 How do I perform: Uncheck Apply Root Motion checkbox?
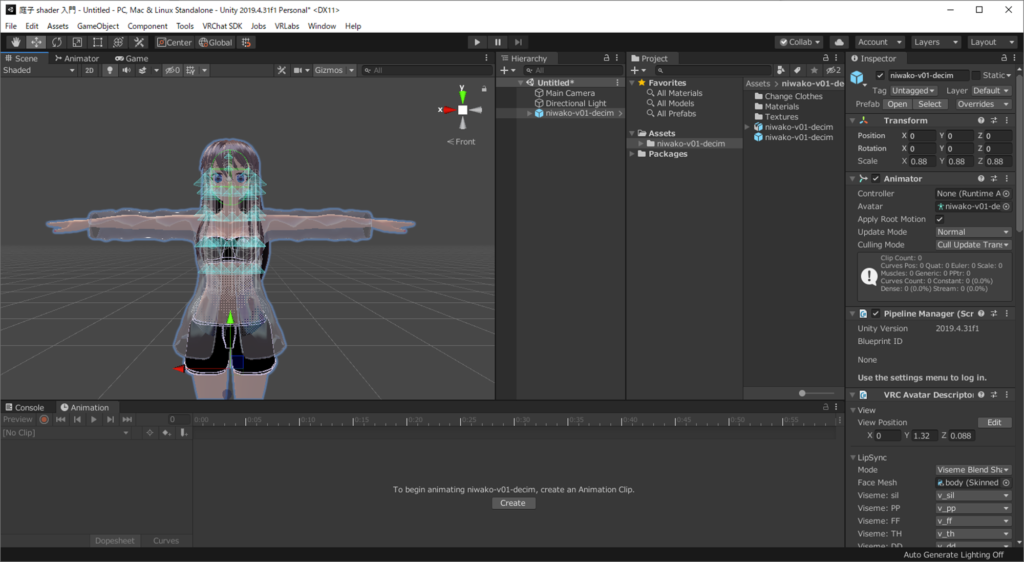pos(939,219)
